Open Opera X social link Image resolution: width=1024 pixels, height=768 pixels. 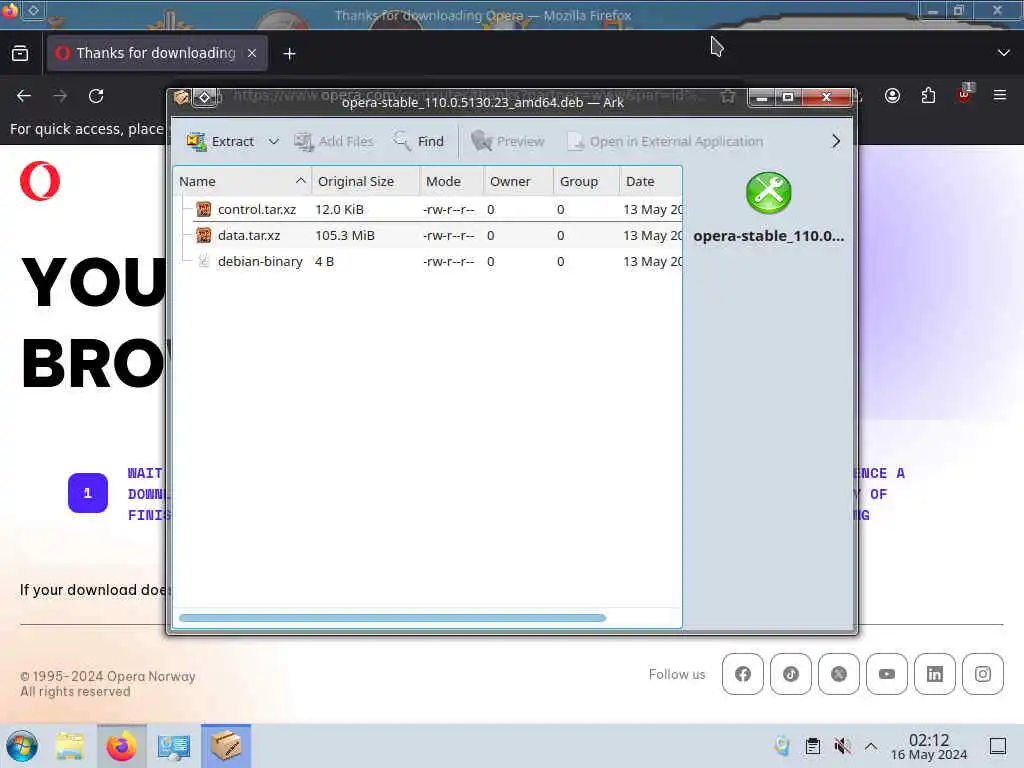pos(839,674)
